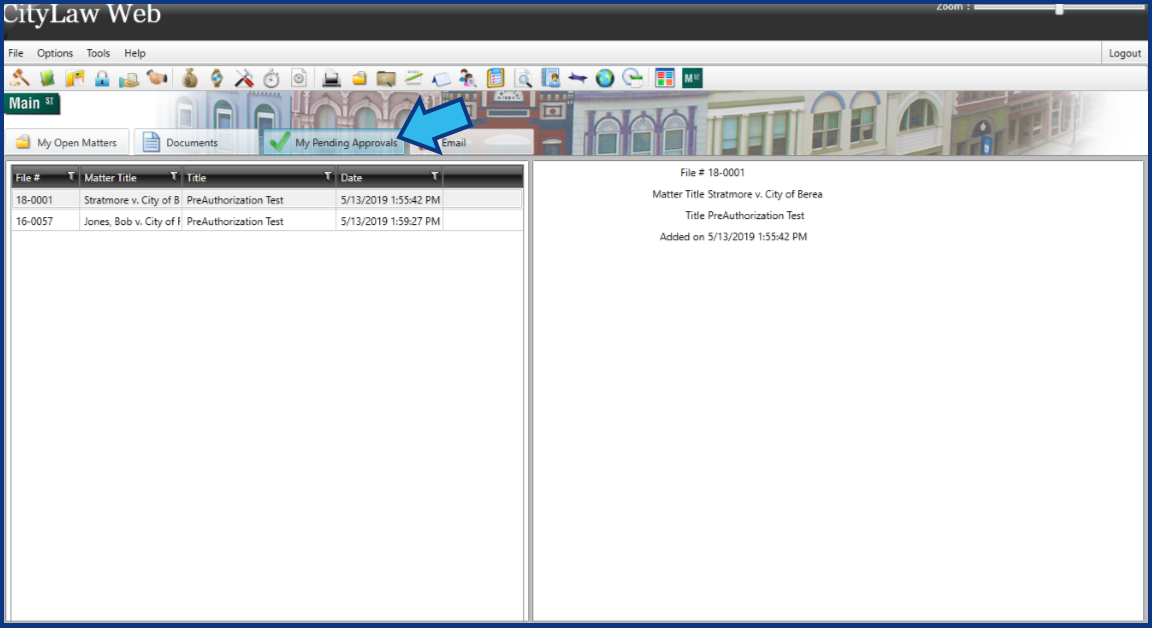1153x628 pixels.
Task: Open the filter on the File # column
Action: (71, 177)
